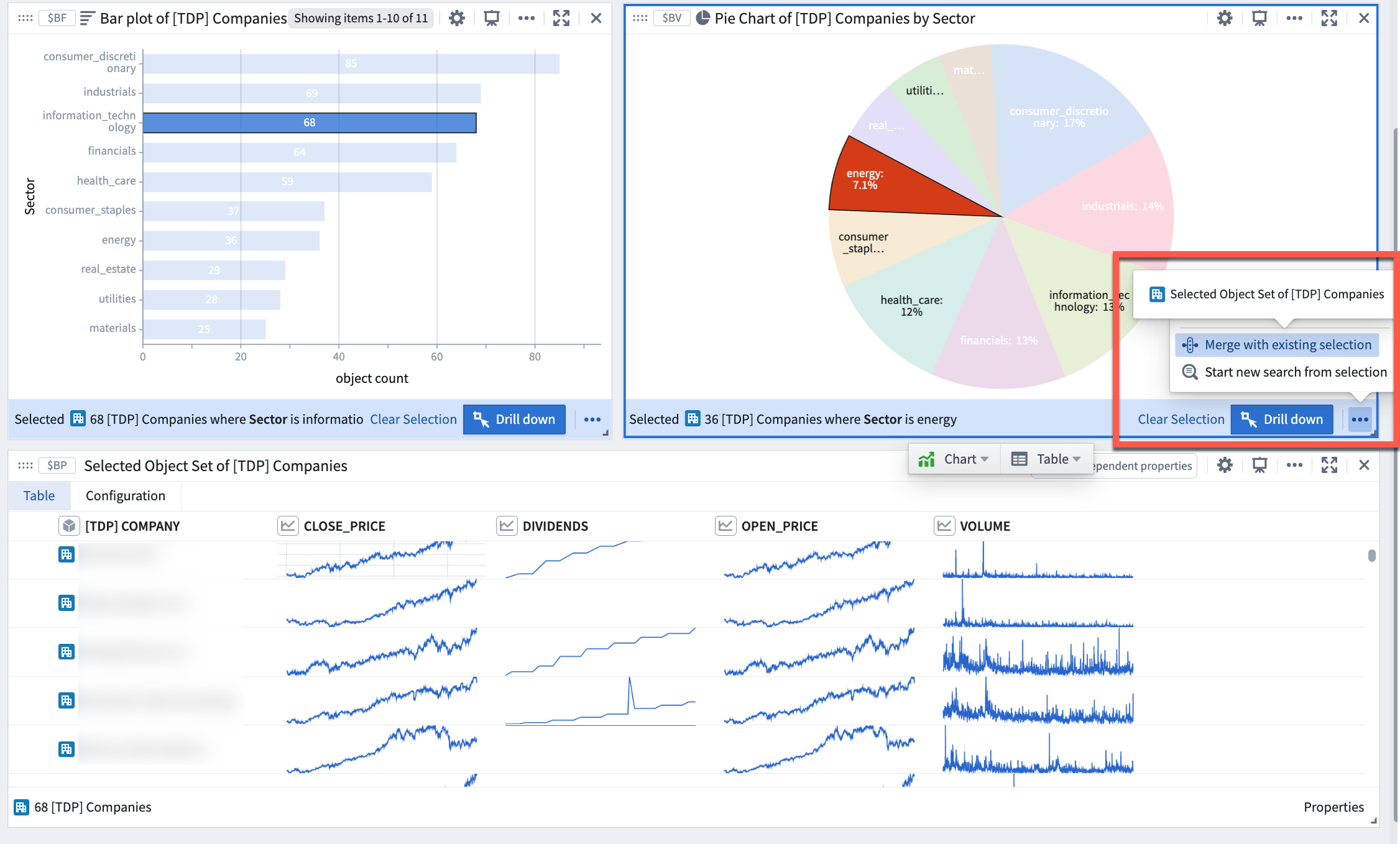Click the time series icon beside CLOSE_PRICE
The height and width of the screenshot is (844, 1400).
click(287, 526)
